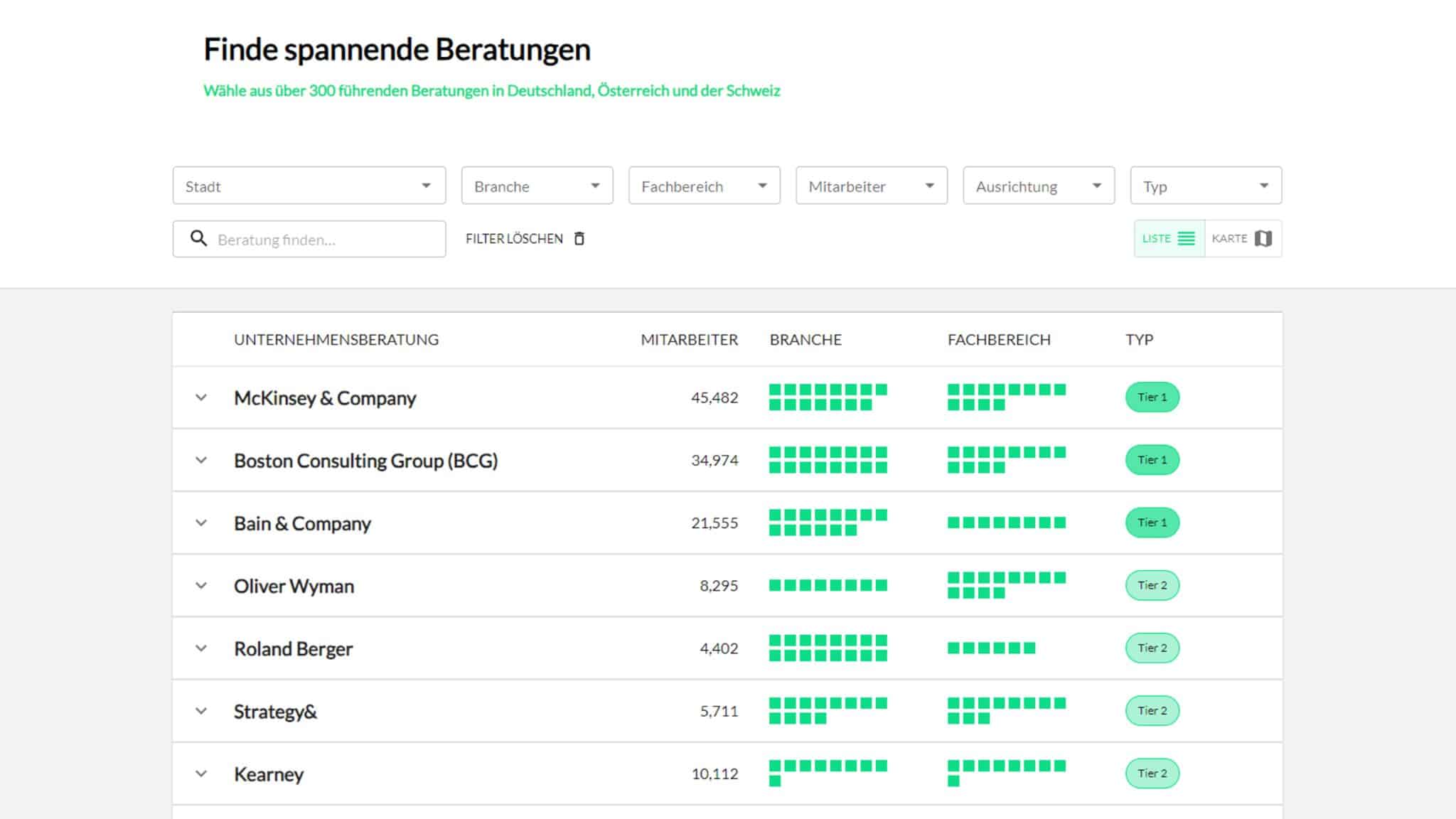Click the Tier 1 badge for Bain & Company
The image size is (1456, 819).
pos(1152,523)
